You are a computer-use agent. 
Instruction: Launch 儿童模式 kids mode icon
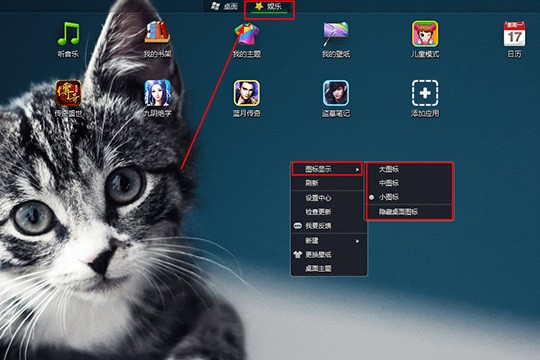pos(425,33)
